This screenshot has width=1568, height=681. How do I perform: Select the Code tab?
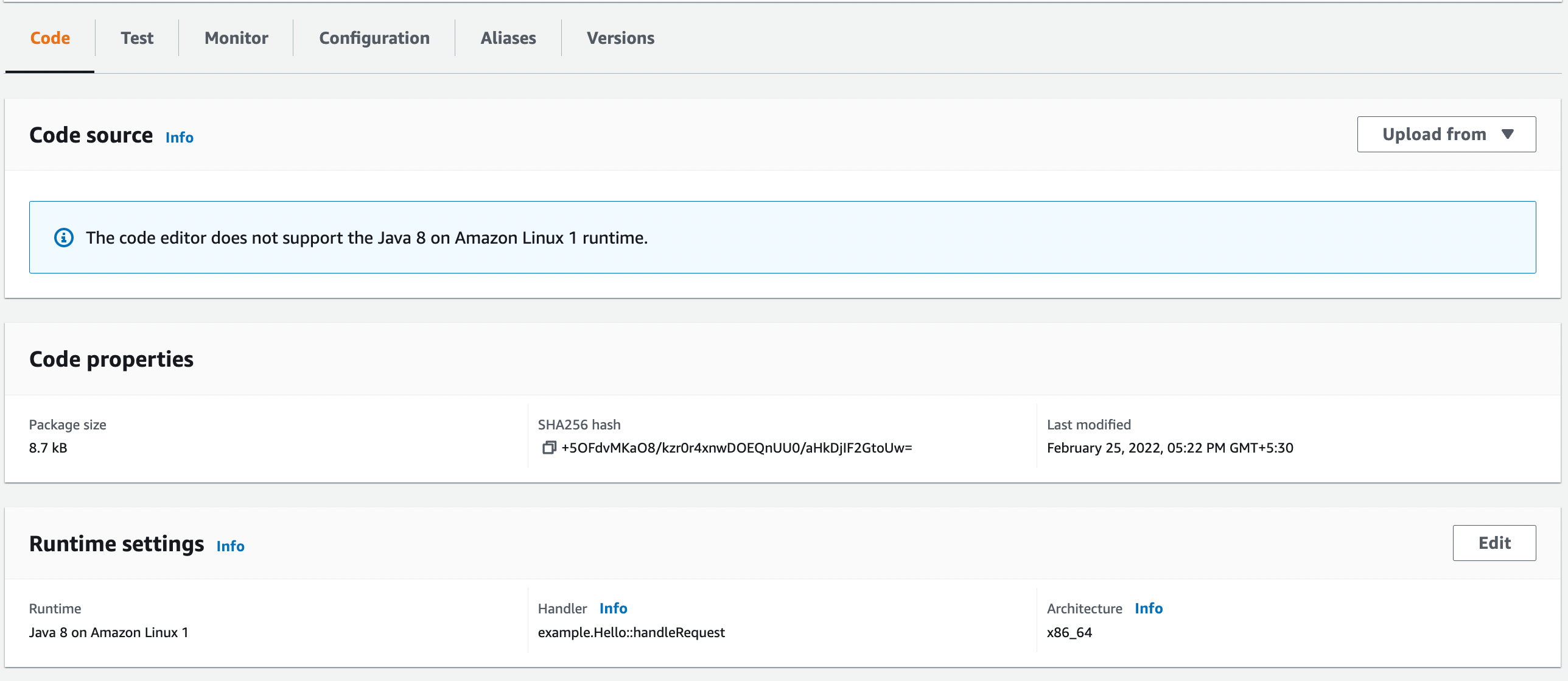[49, 37]
